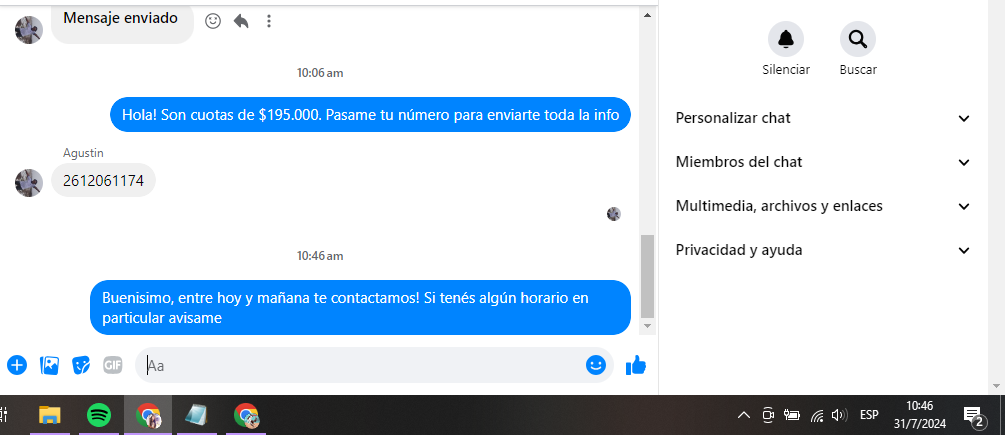Open the blue plus more-actions icon
The width and height of the screenshot is (1005, 435).
click(x=17, y=365)
